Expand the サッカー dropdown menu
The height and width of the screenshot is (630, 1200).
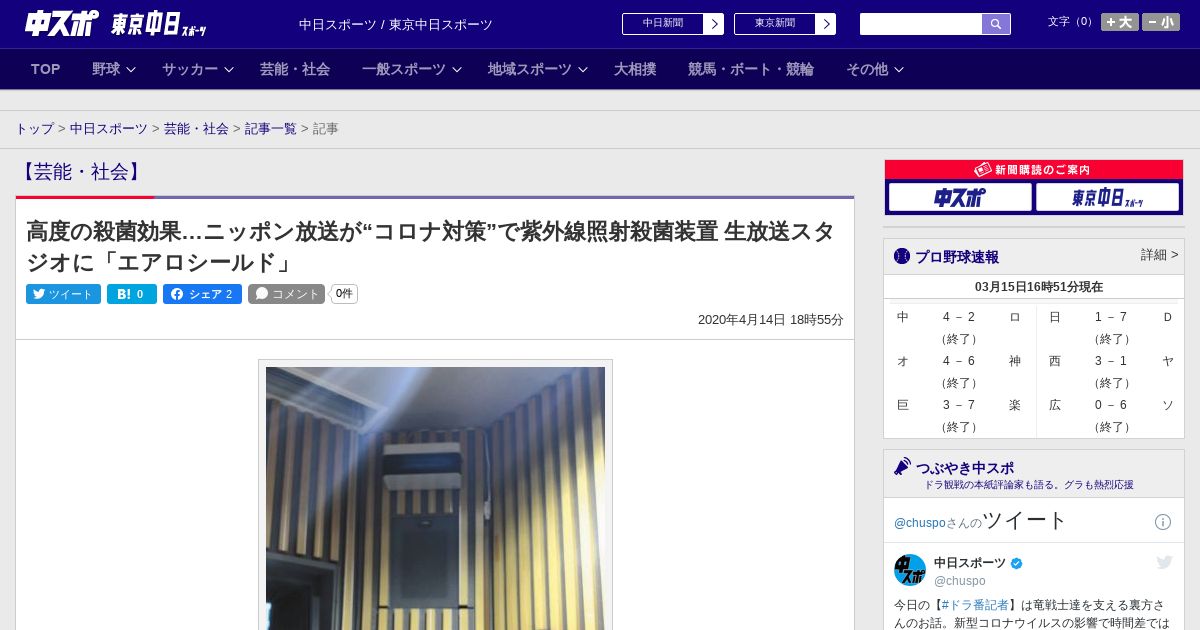[198, 69]
